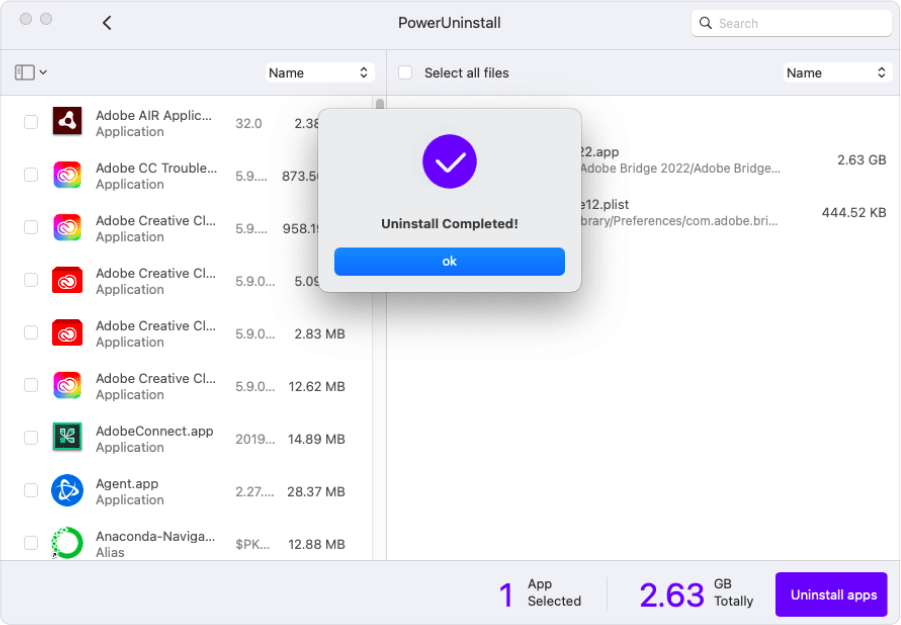This screenshot has height=625, width=901.
Task: Click the Uninstall Completed! message
Action: (x=449, y=223)
